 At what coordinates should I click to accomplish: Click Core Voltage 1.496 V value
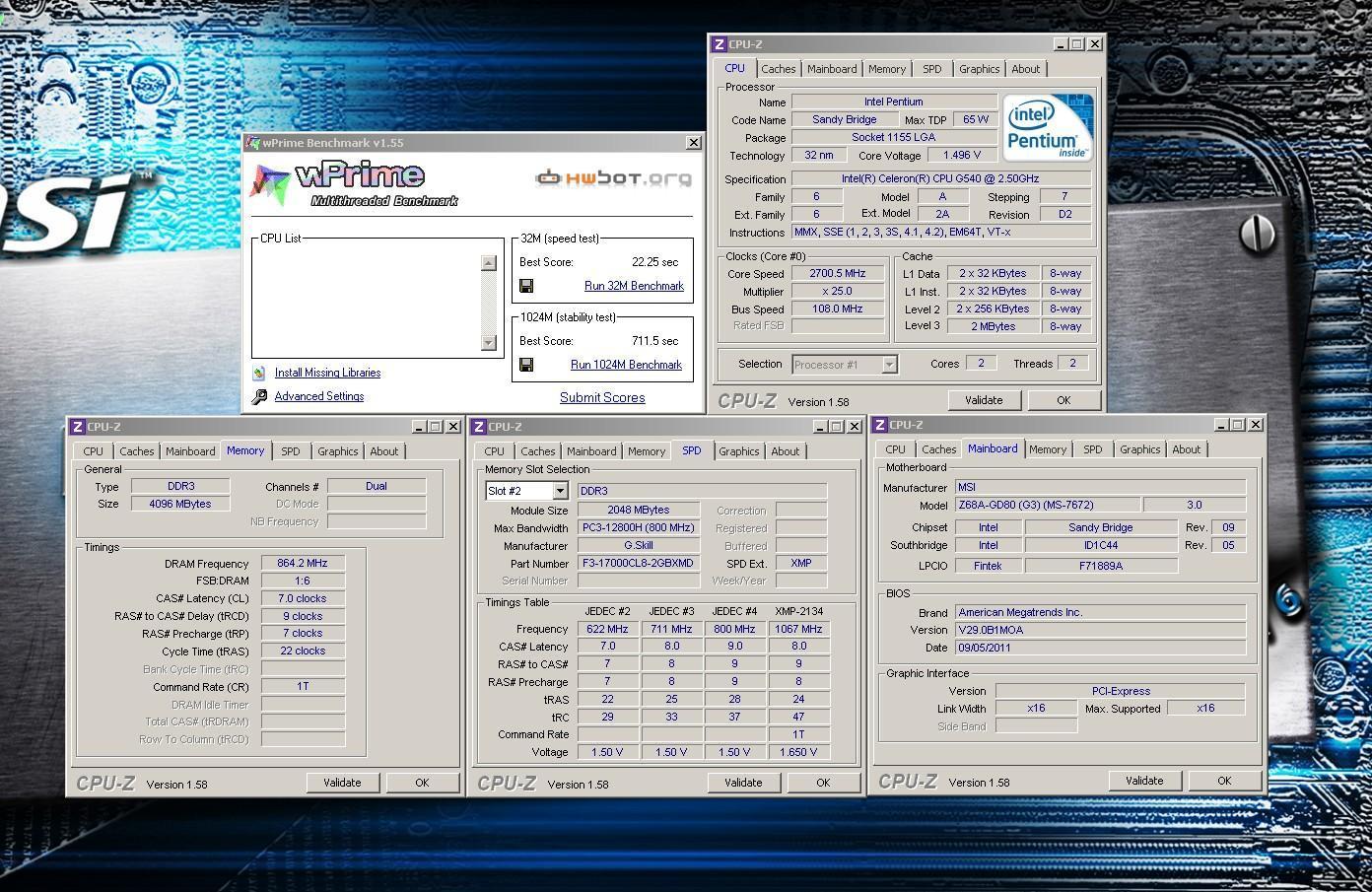[x=960, y=156]
